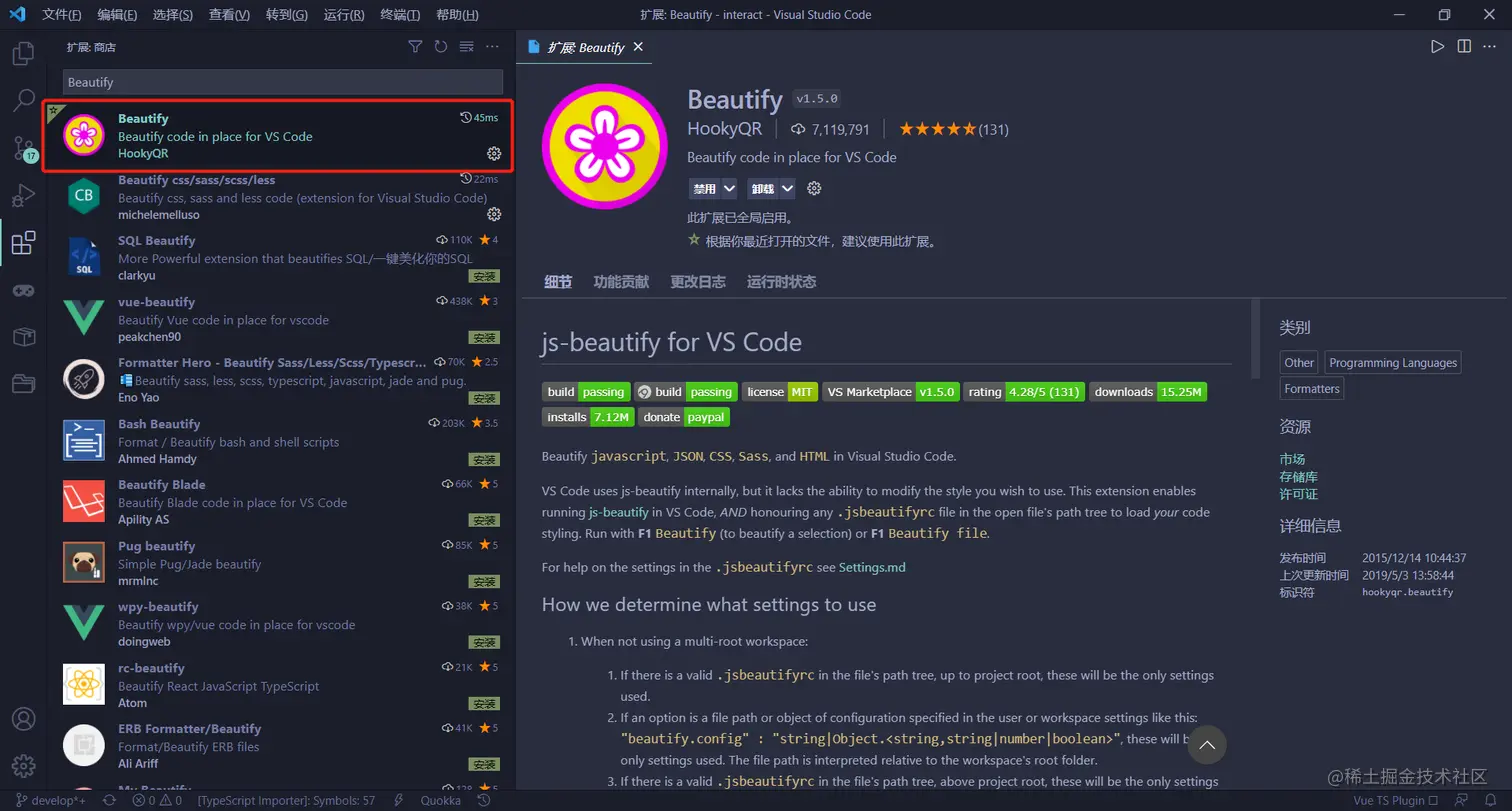This screenshot has width=1512, height=811.
Task: Split the editor to the right
Action: [1464, 46]
